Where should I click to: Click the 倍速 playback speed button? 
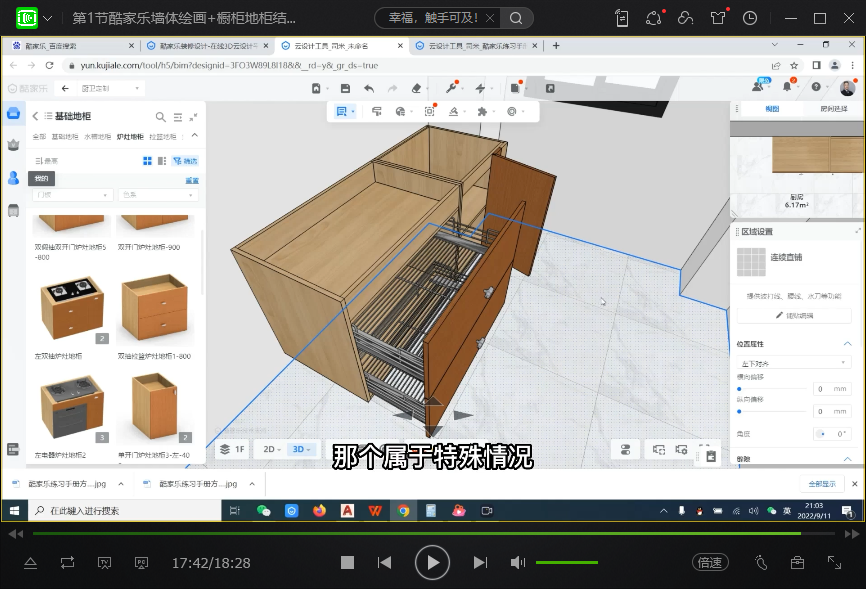709,563
